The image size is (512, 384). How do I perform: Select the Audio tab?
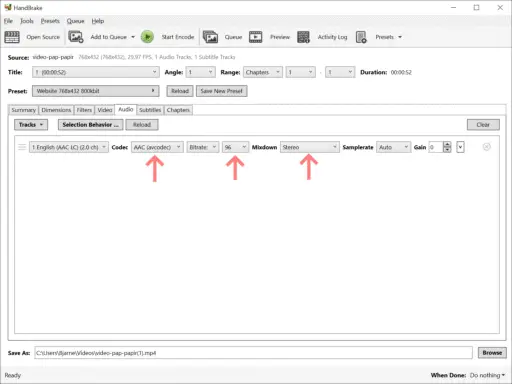point(126,109)
